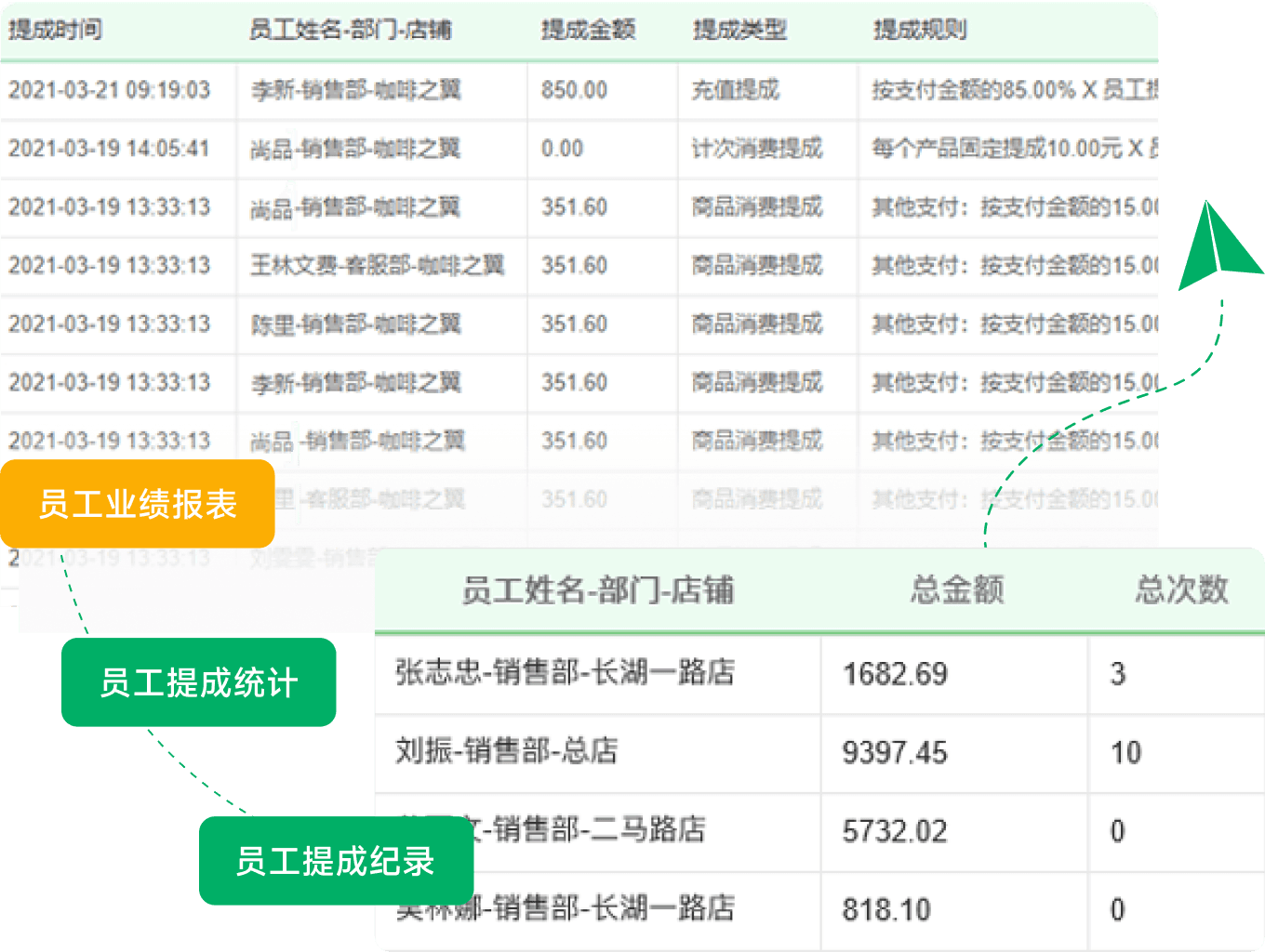Click 员工姓名-部门-店铺 header beside 提成时间
This screenshot has height=952, width=1265.
351,30
